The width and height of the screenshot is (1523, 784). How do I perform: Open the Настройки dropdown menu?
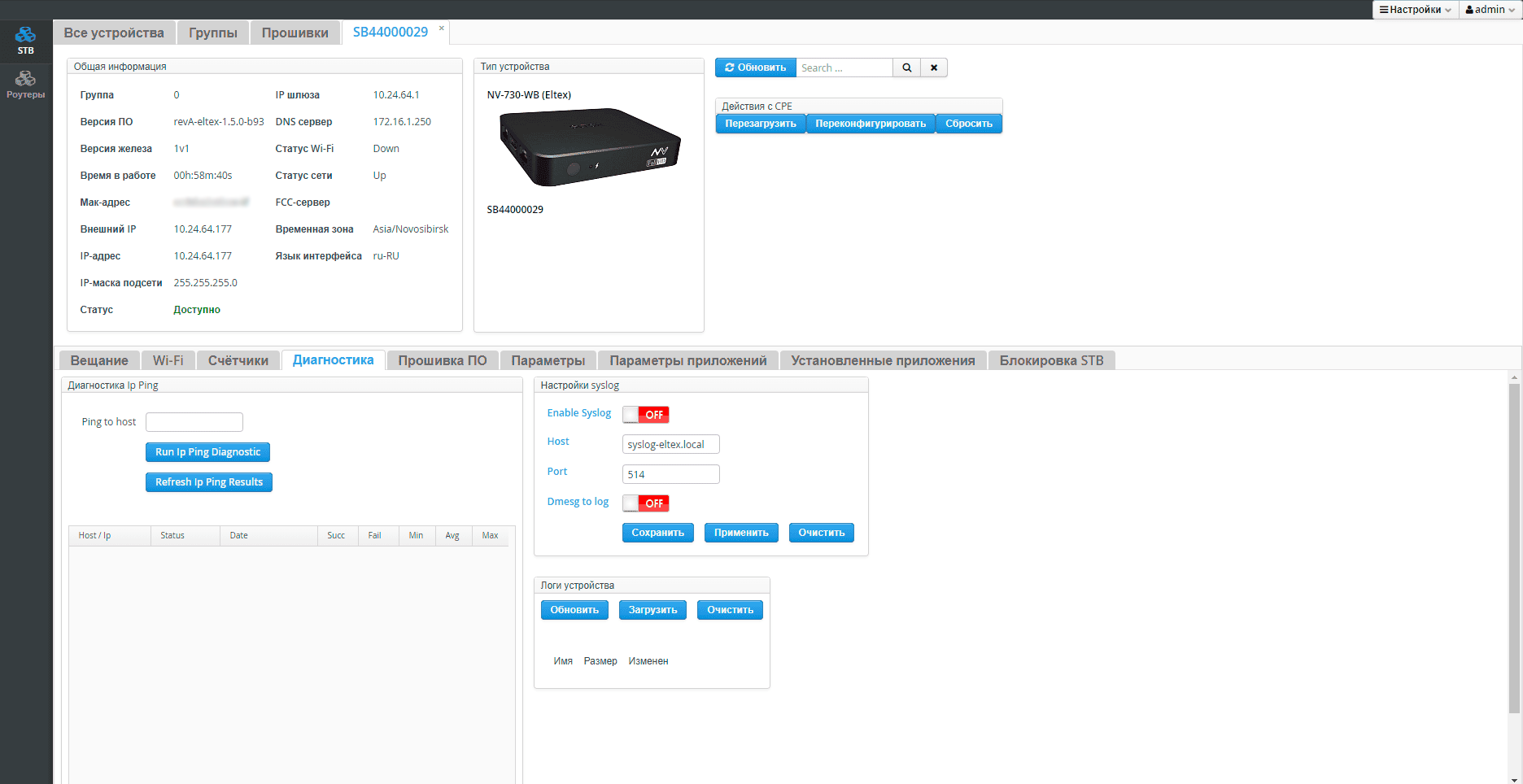click(1415, 10)
